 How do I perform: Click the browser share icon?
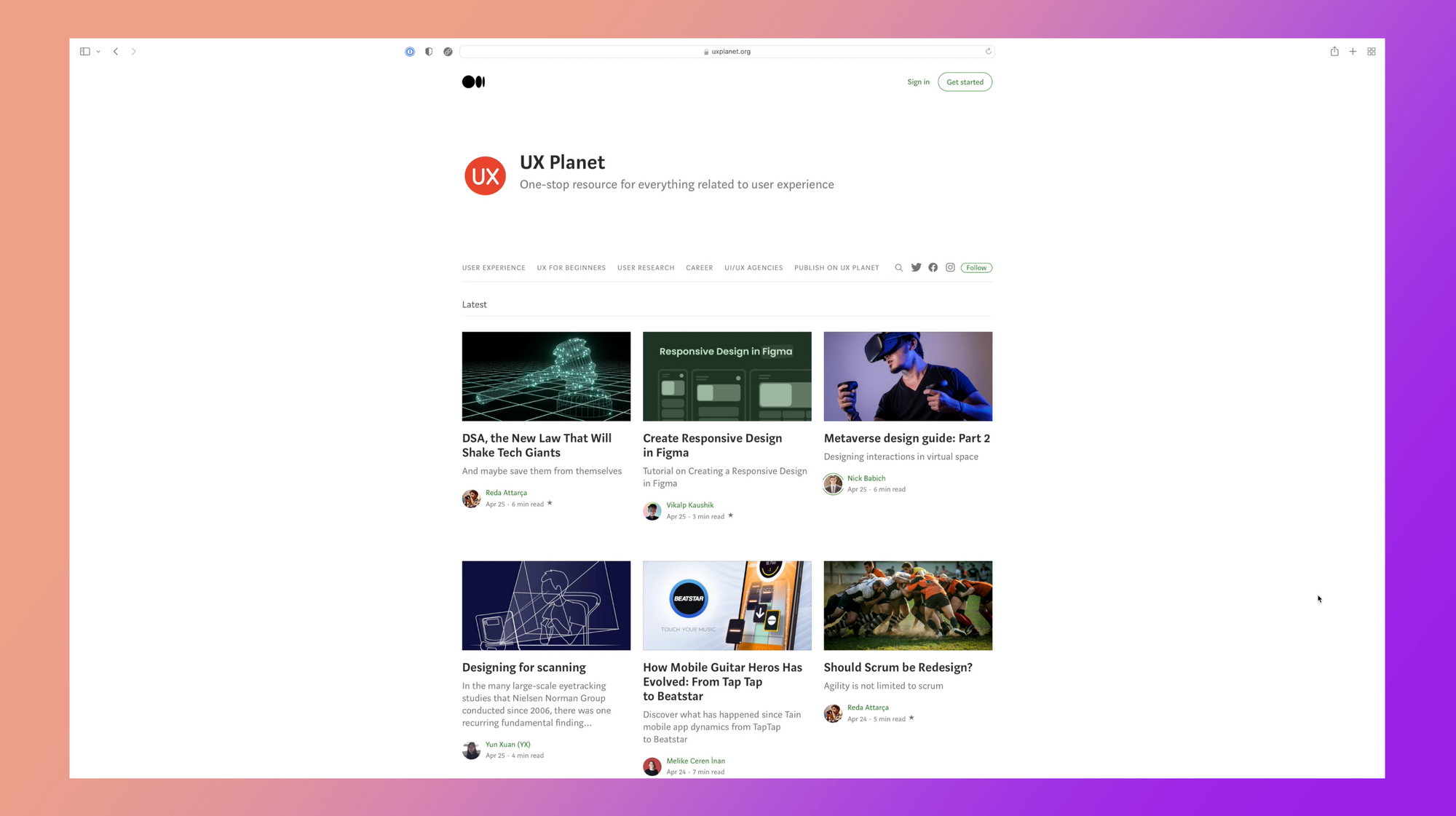(x=1335, y=51)
